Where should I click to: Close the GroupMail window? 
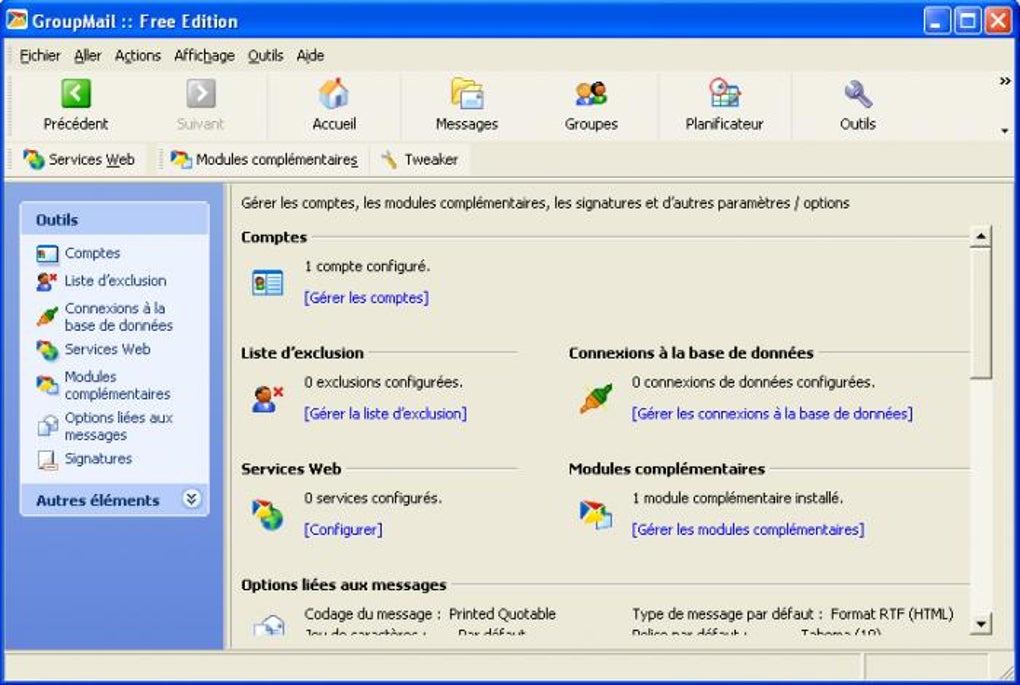[x=998, y=21]
